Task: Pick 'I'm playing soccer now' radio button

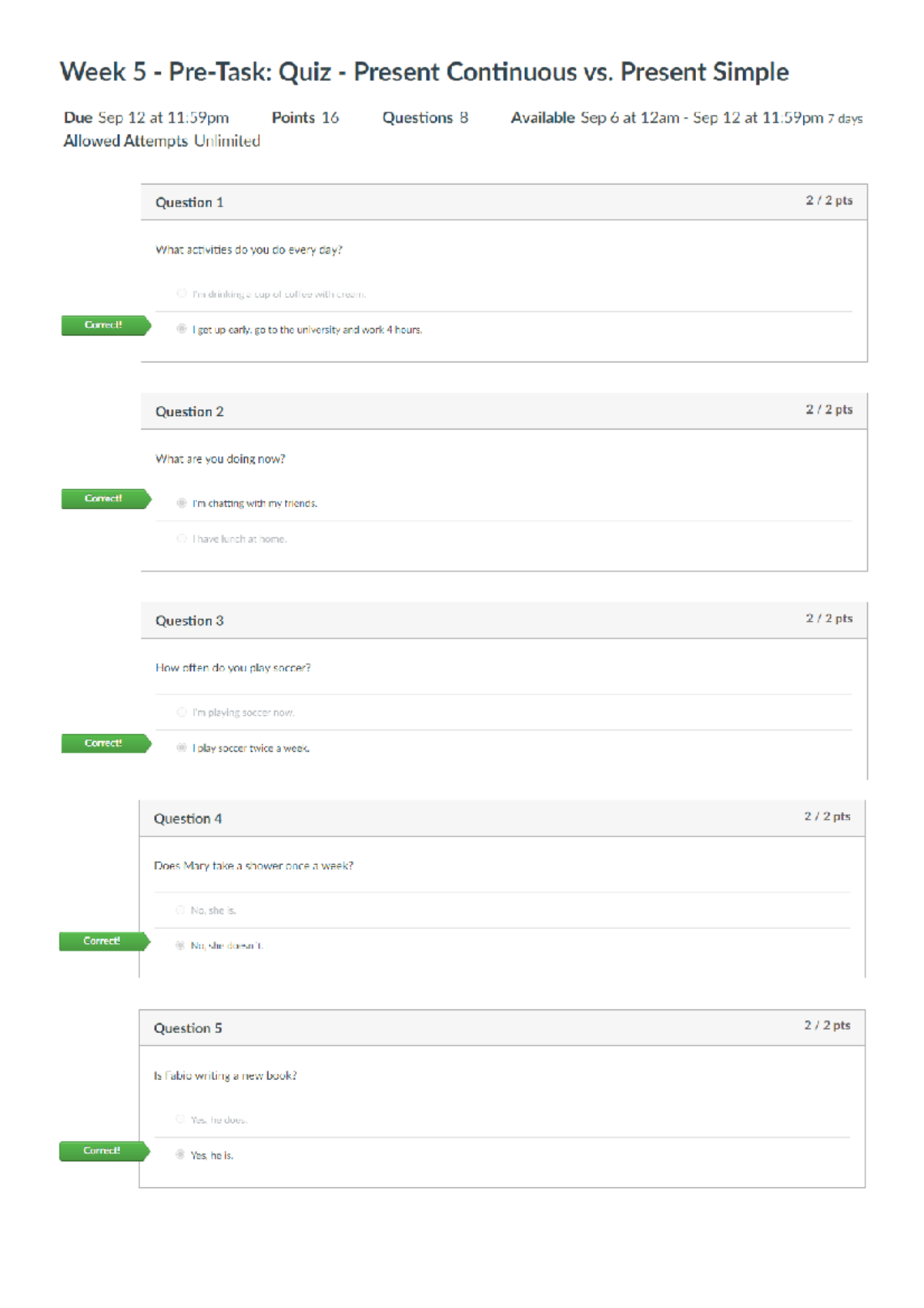Action: 182,713
